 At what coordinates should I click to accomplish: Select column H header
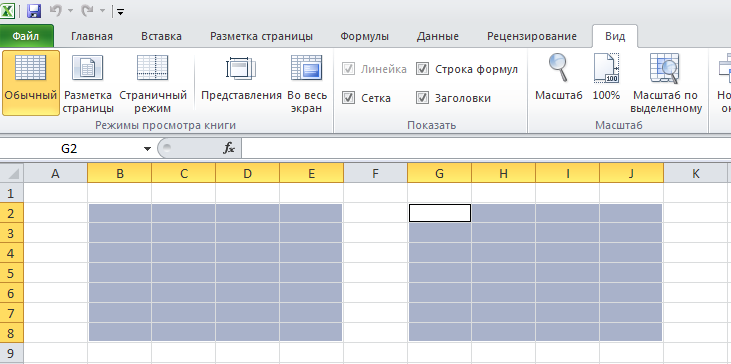[x=503, y=173]
